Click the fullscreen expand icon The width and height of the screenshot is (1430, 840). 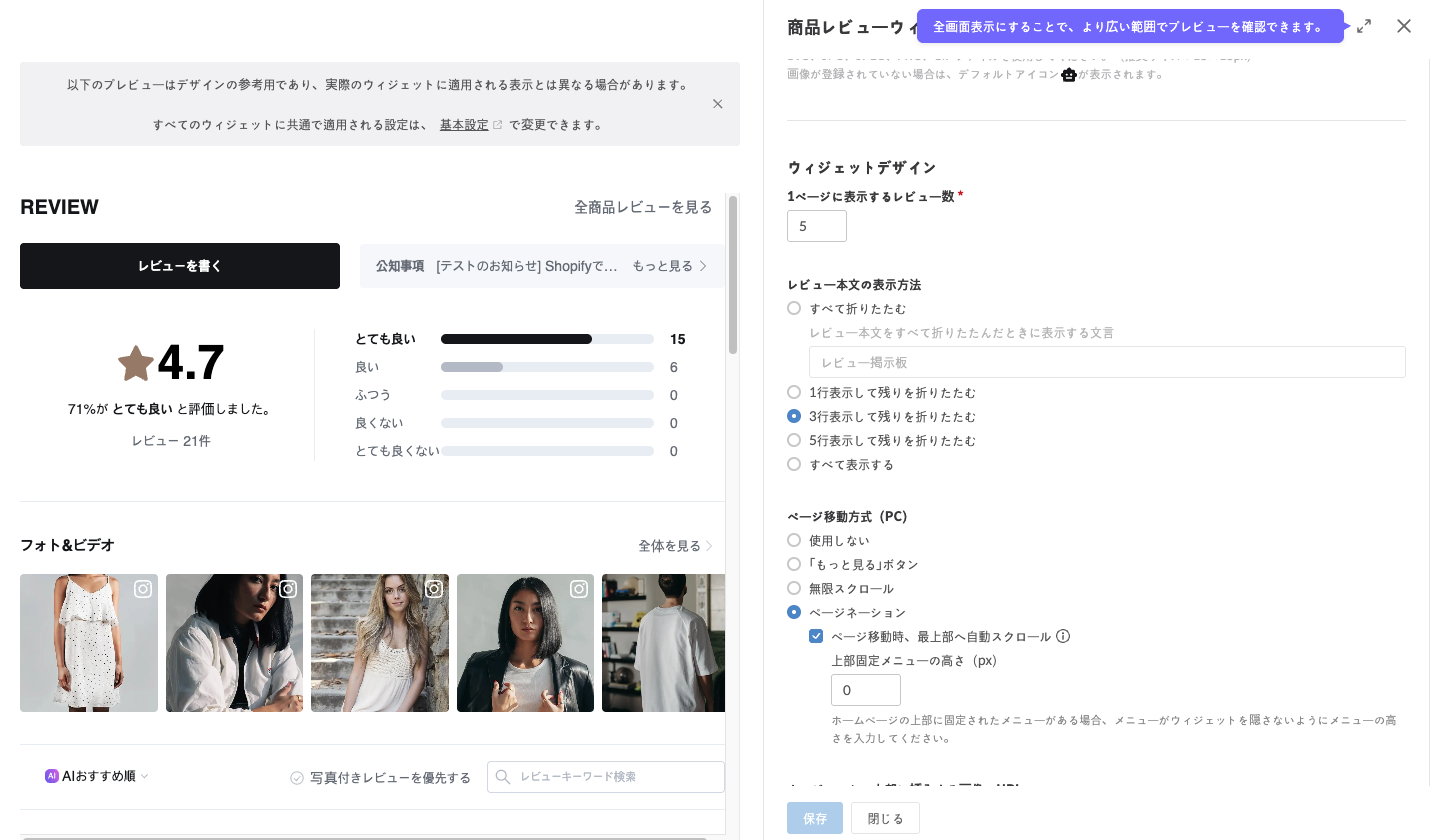[1364, 27]
